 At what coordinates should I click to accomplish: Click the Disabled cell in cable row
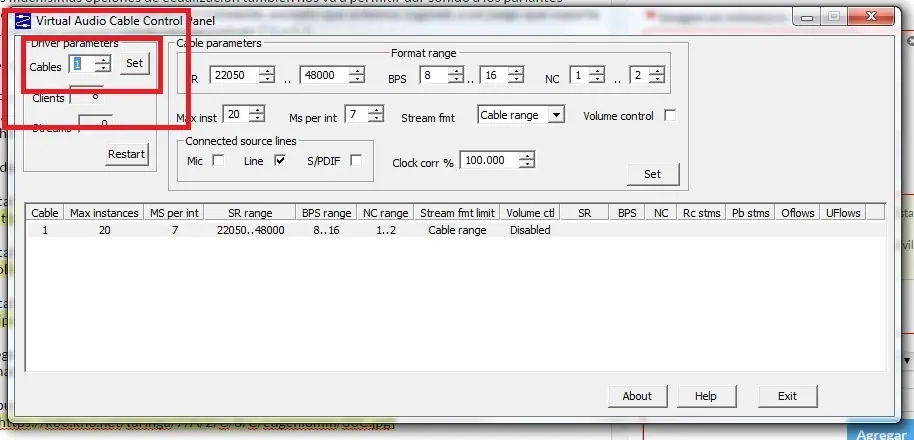530,230
